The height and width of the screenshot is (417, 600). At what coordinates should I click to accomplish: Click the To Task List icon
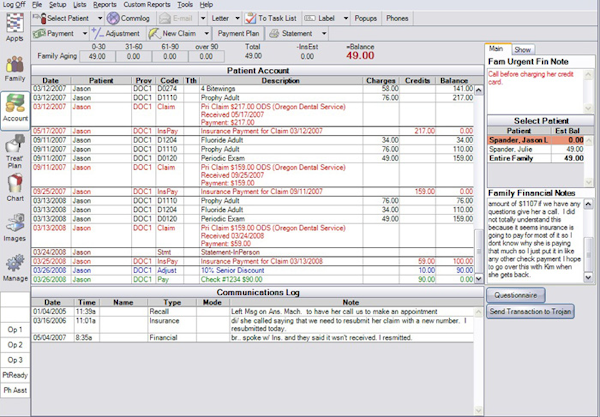[251, 18]
